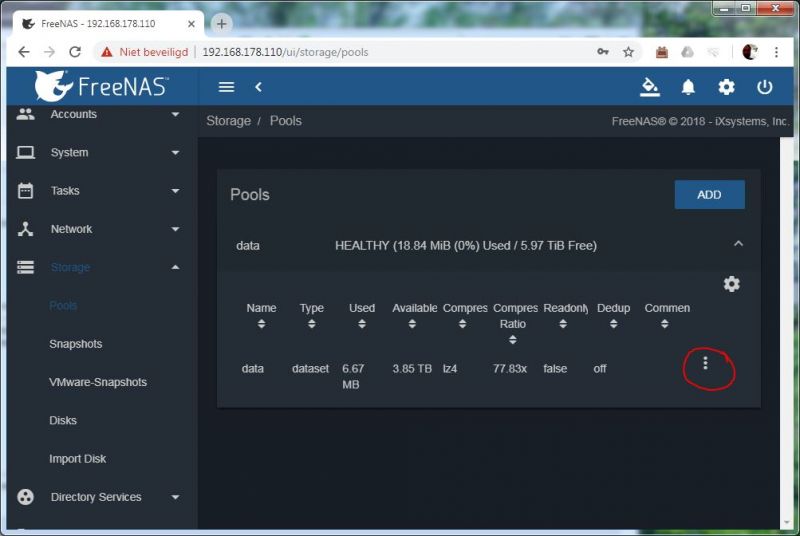Click Pools breadcrumb link
This screenshot has width=800, height=536.
click(x=286, y=121)
